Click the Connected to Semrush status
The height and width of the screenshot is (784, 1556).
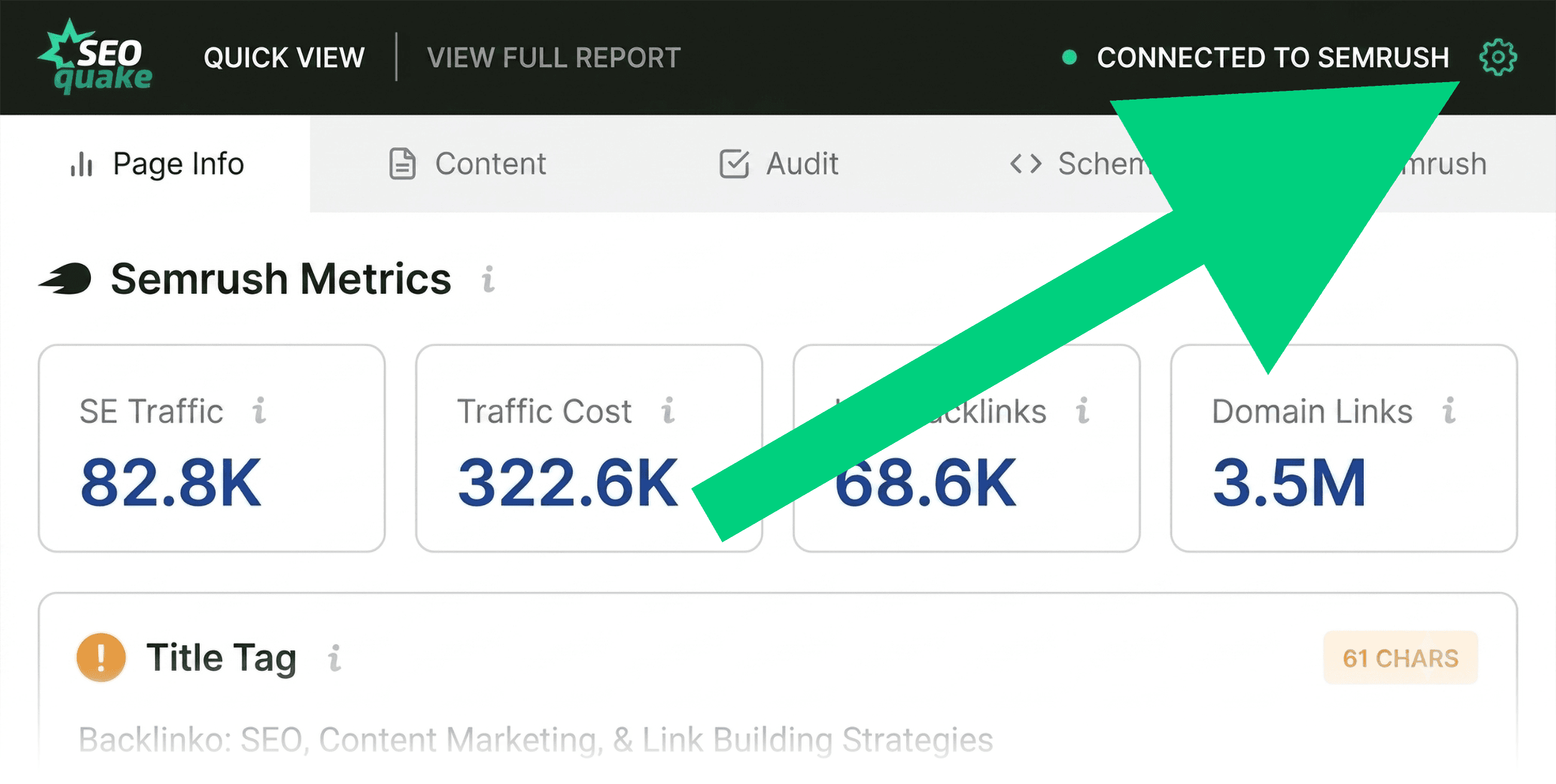click(1273, 58)
